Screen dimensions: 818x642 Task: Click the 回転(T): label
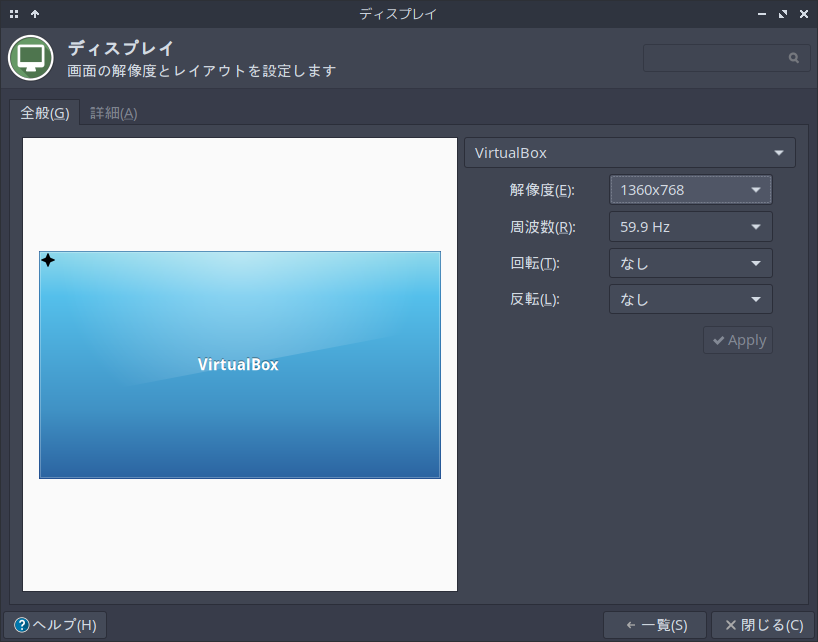[x=534, y=263]
